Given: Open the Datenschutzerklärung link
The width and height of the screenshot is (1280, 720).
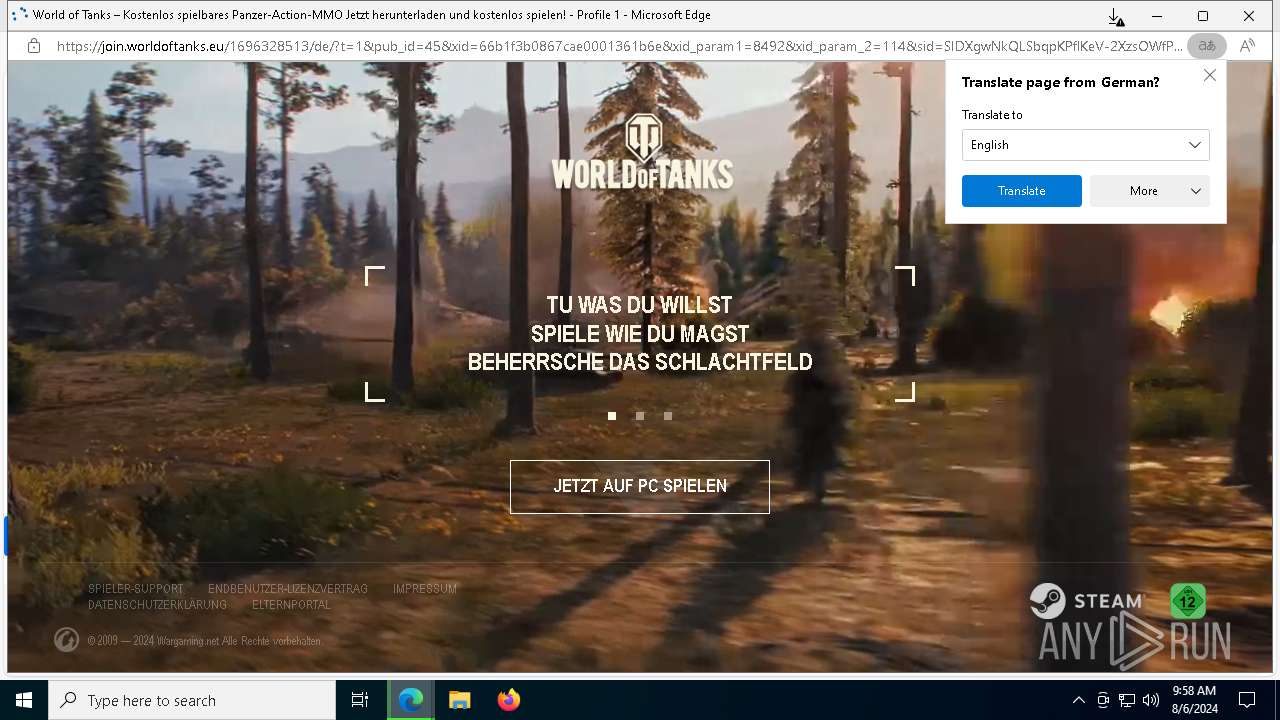Looking at the screenshot, I should [x=157, y=605].
